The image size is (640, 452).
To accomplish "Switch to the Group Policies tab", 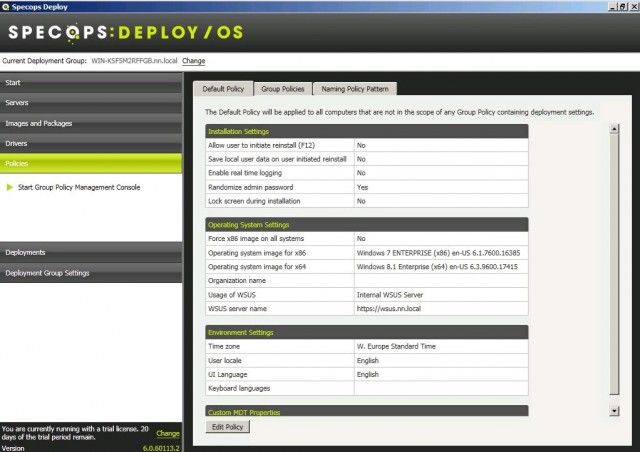I will (x=283, y=89).
